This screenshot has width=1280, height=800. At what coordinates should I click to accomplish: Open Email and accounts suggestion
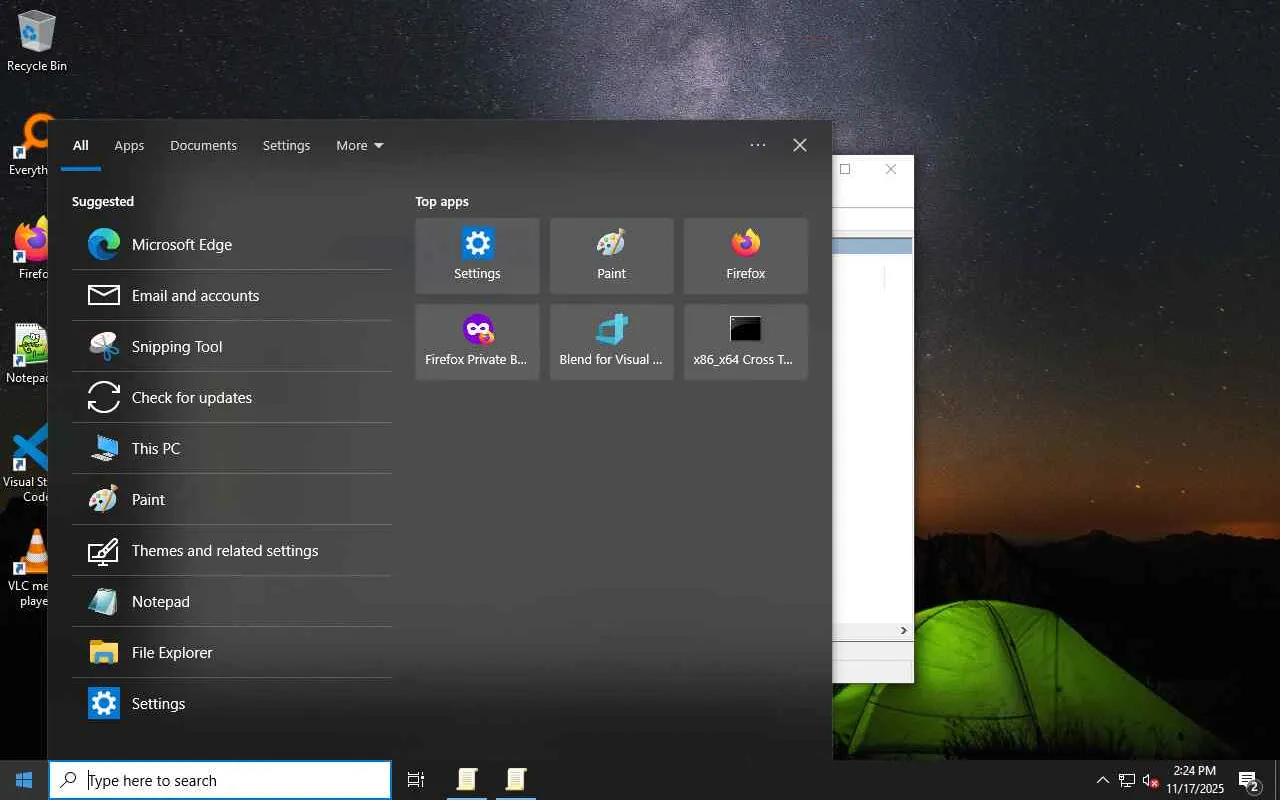tap(231, 295)
